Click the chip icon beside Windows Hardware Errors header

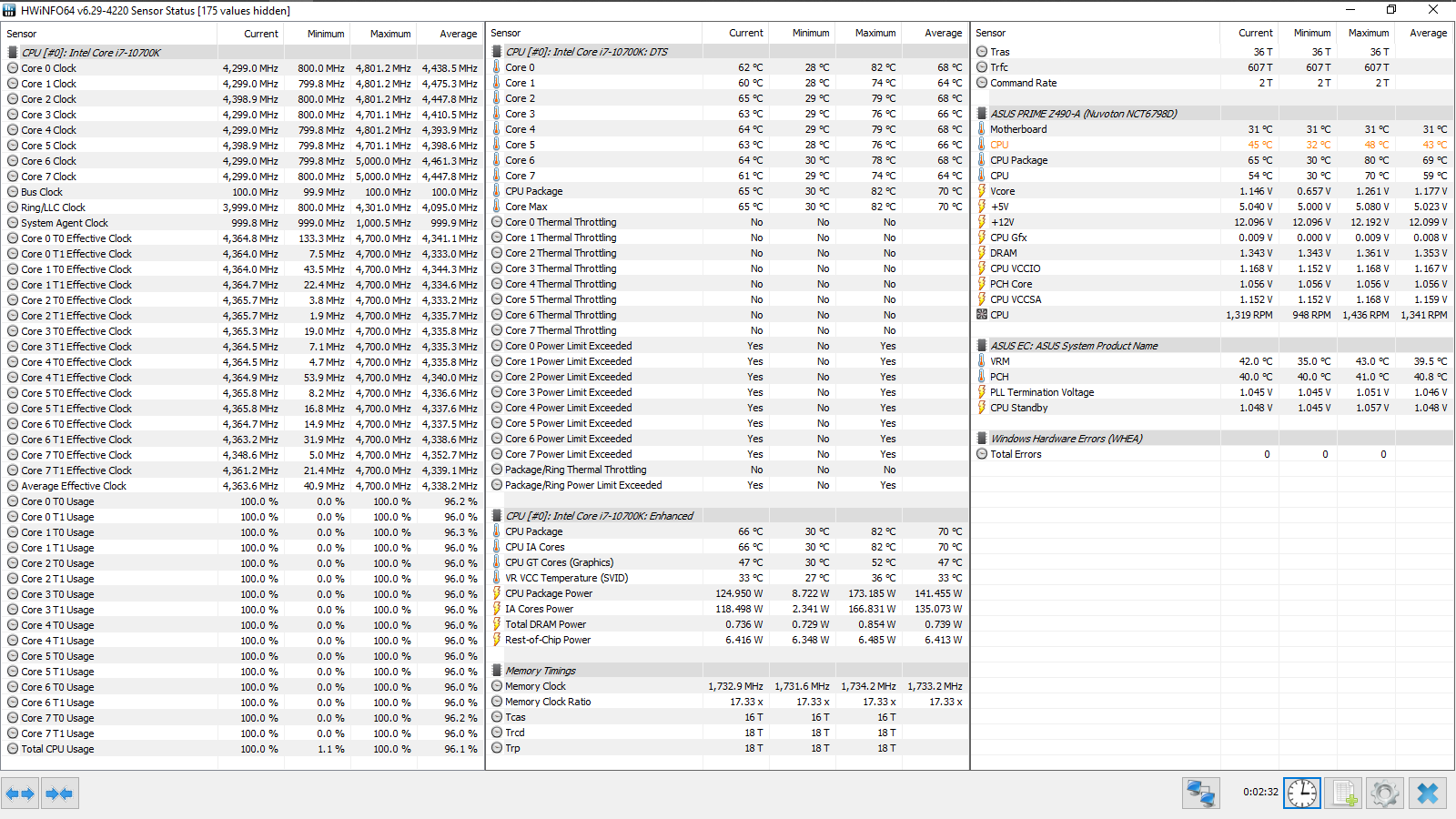tap(982, 439)
